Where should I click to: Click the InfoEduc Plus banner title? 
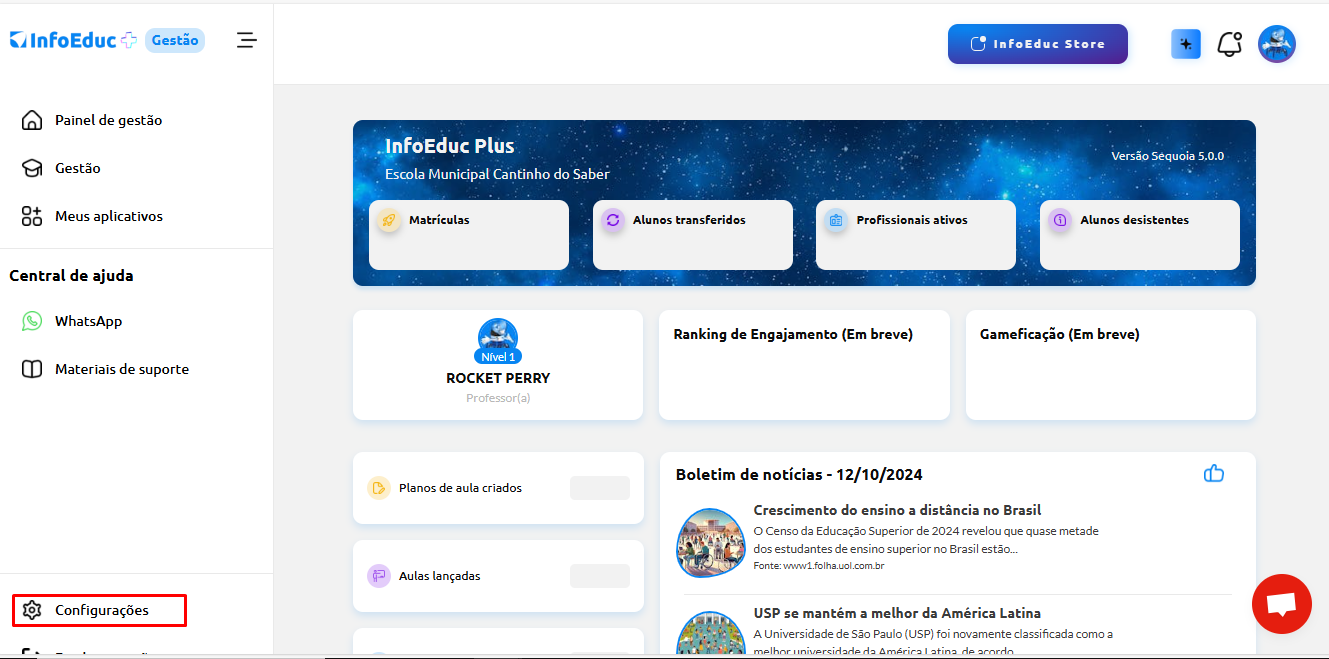[450, 146]
